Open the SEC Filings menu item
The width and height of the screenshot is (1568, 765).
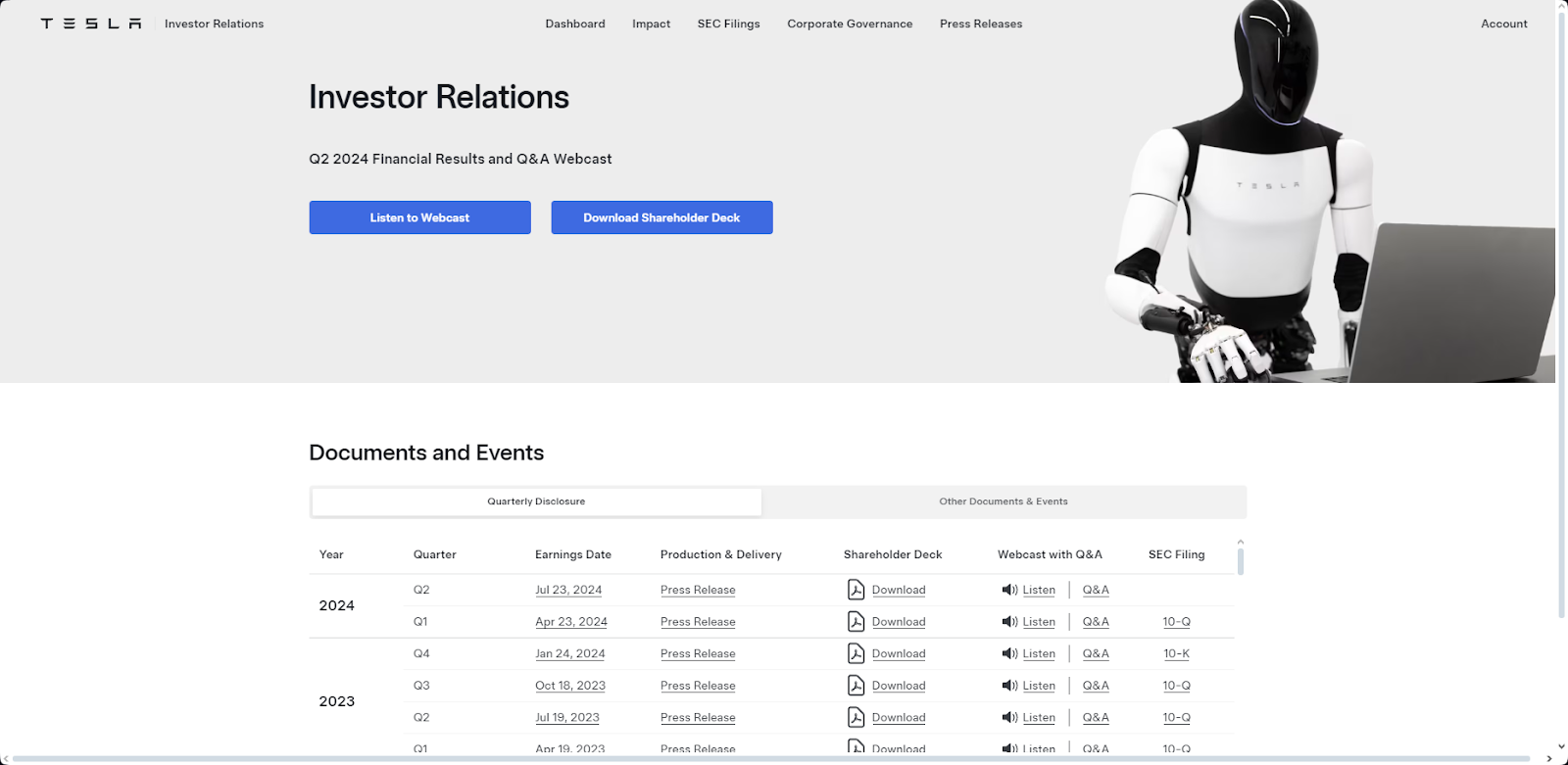coord(728,24)
